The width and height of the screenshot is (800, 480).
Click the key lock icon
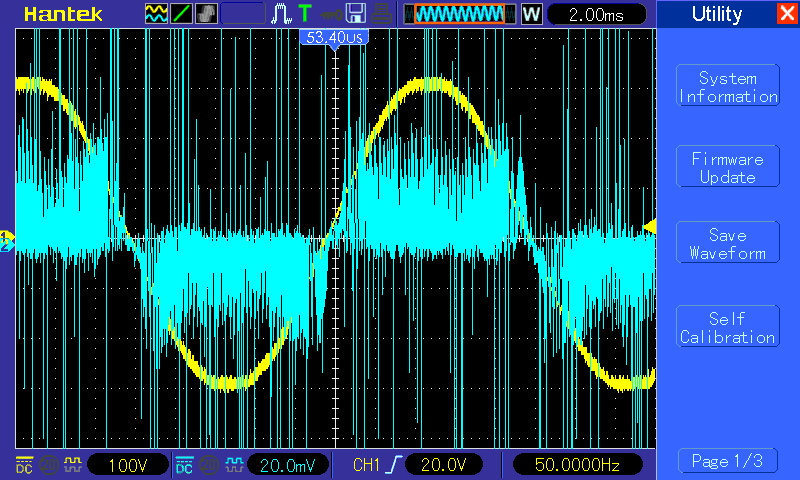pyautogui.click(x=327, y=14)
